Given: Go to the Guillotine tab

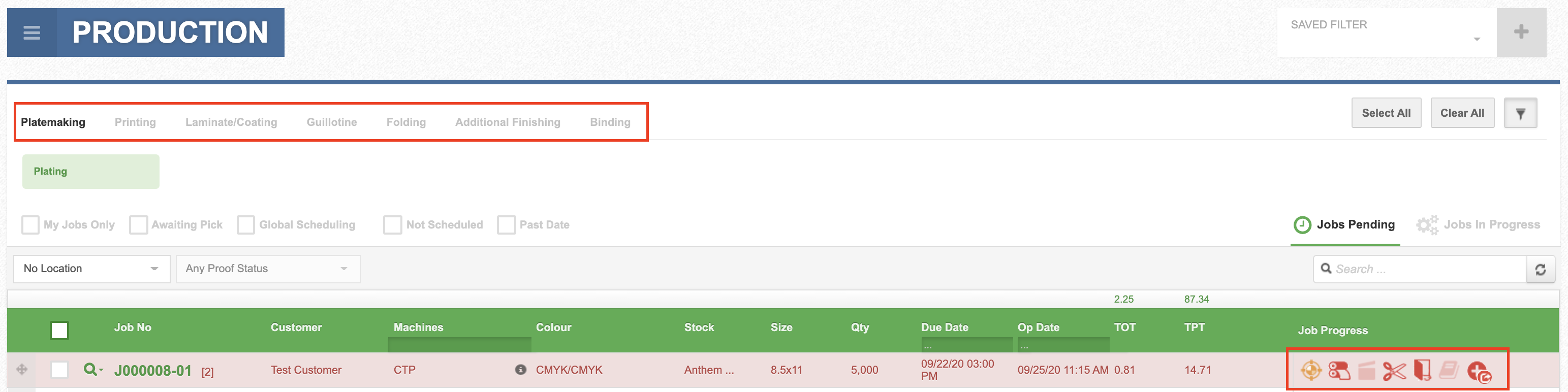Looking at the screenshot, I should click(x=332, y=122).
